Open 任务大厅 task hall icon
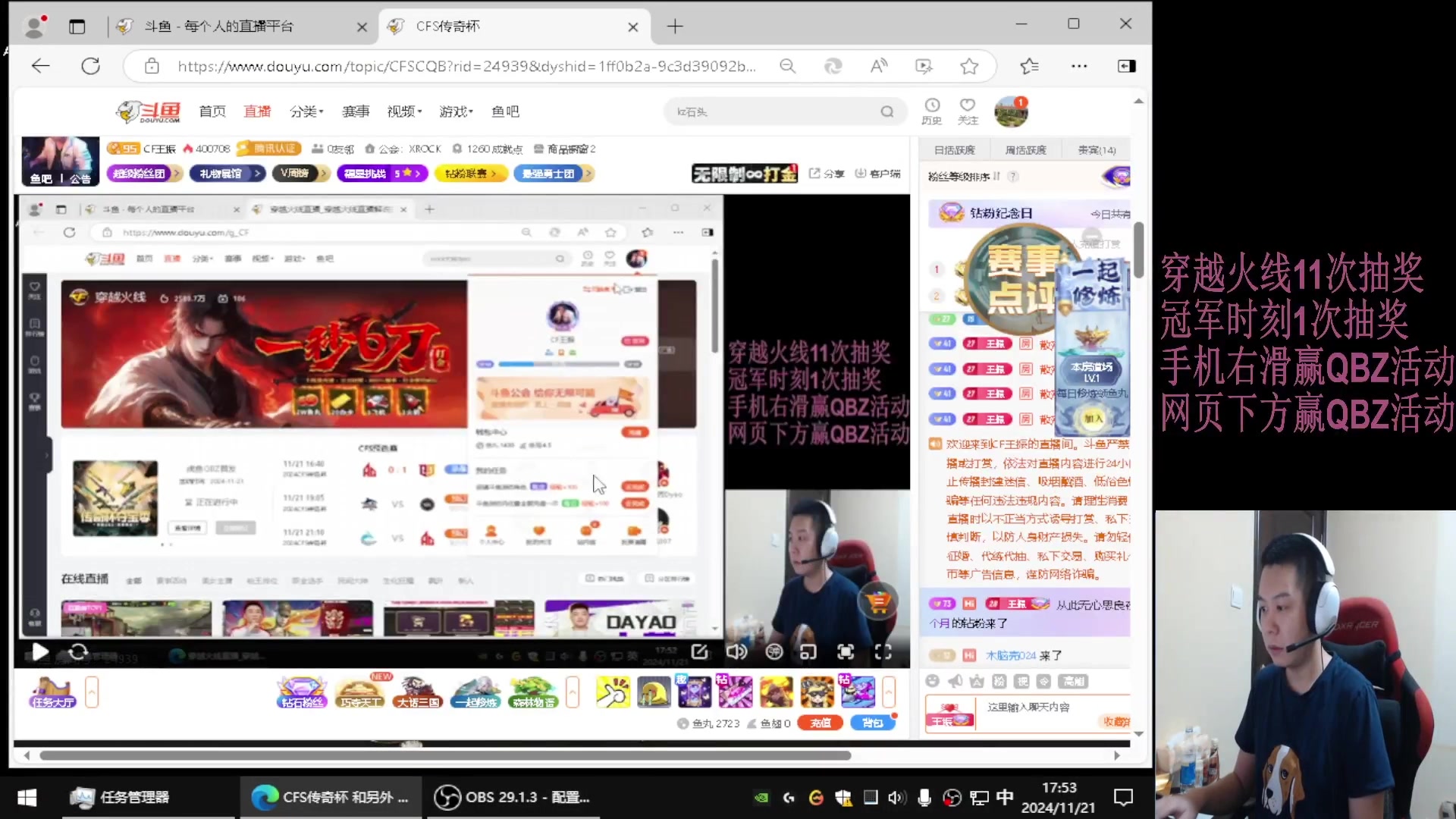Viewport: 1456px width, 819px height. pos(52,692)
